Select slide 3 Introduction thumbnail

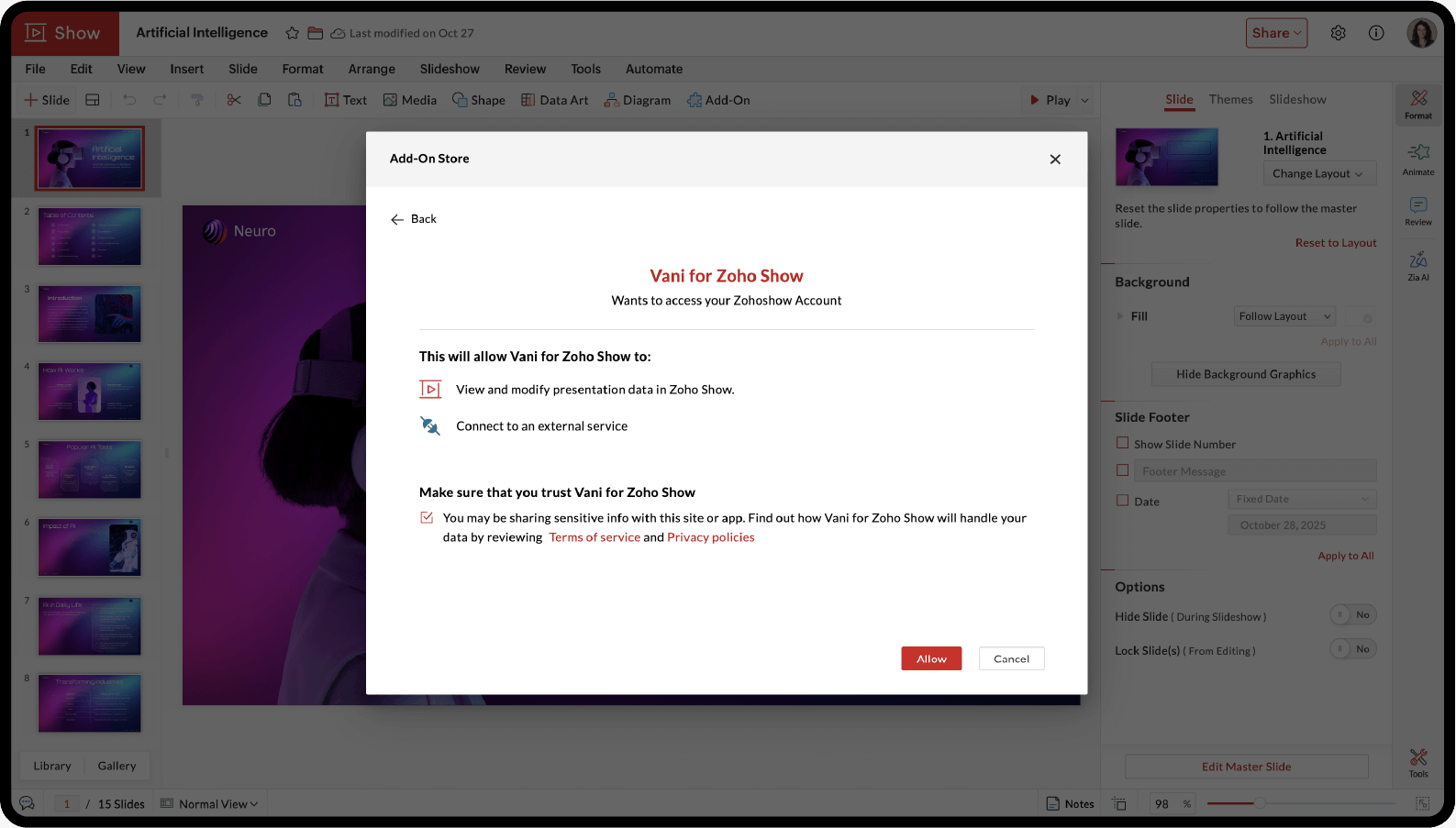[x=90, y=314]
